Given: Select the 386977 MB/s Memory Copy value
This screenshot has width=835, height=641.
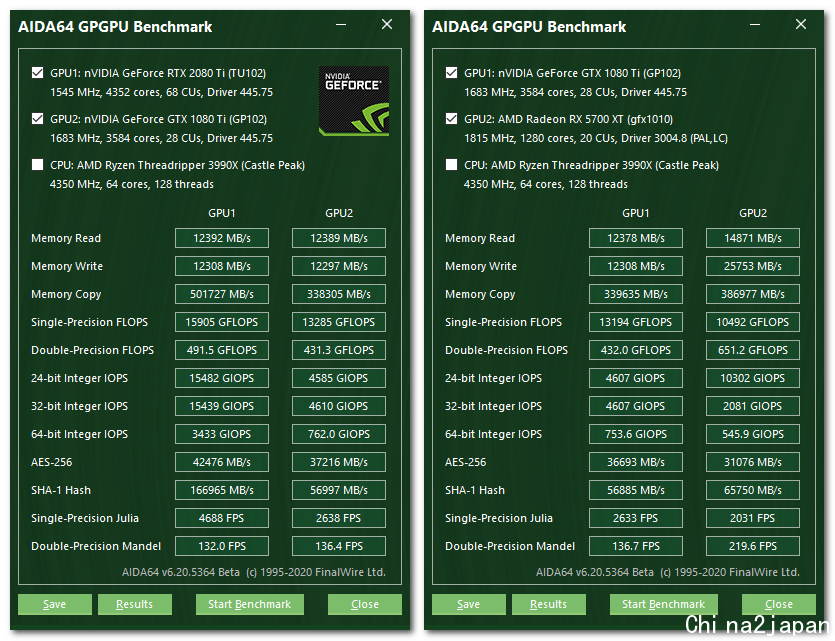Looking at the screenshot, I should point(752,294).
